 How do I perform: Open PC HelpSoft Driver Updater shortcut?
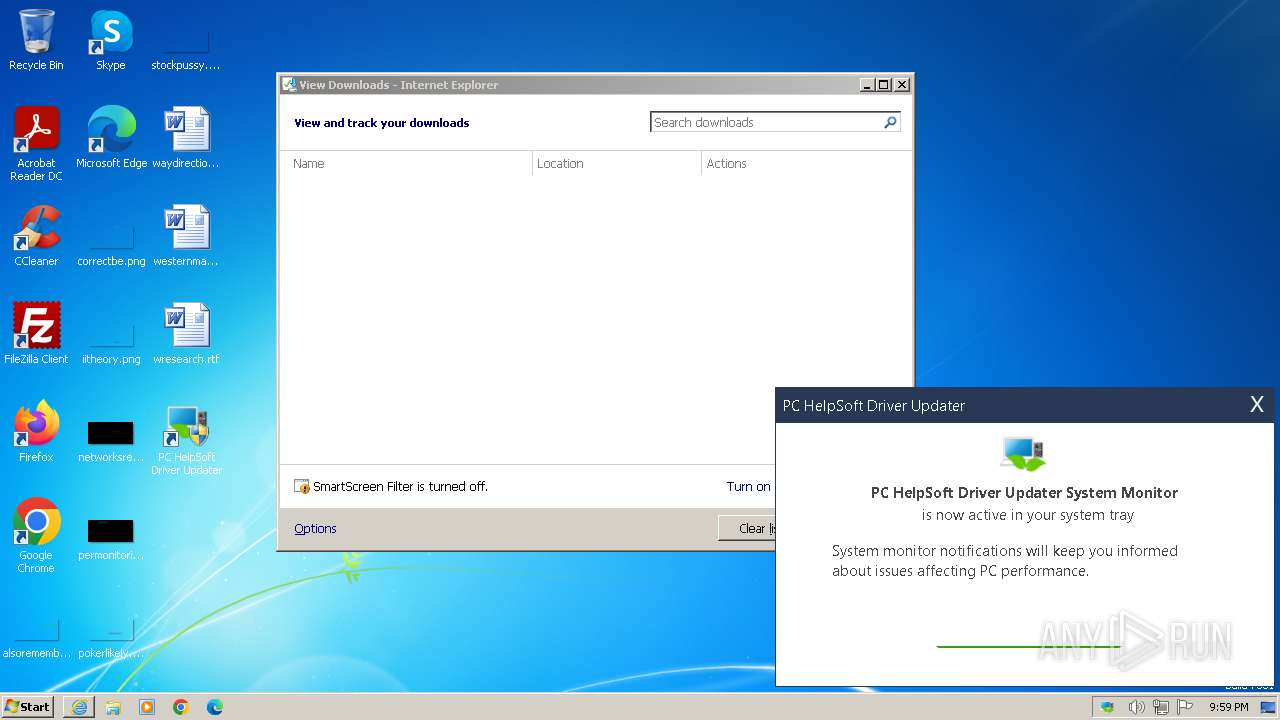point(186,438)
